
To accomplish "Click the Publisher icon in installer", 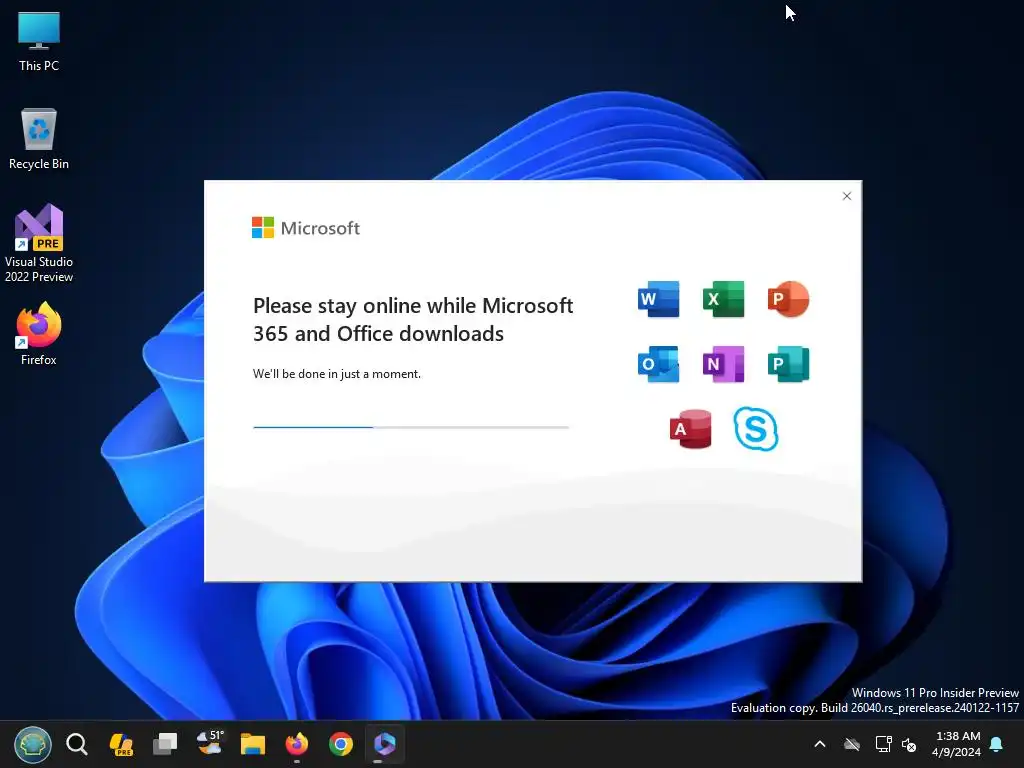I will click(x=788, y=364).
